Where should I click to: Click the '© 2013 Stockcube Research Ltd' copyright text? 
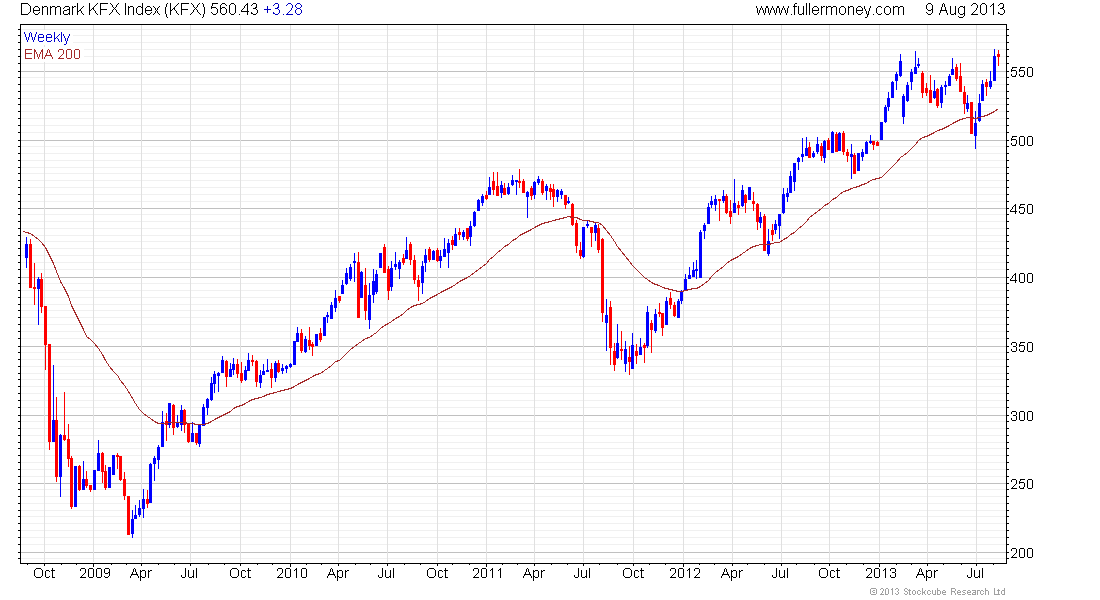click(x=937, y=592)
